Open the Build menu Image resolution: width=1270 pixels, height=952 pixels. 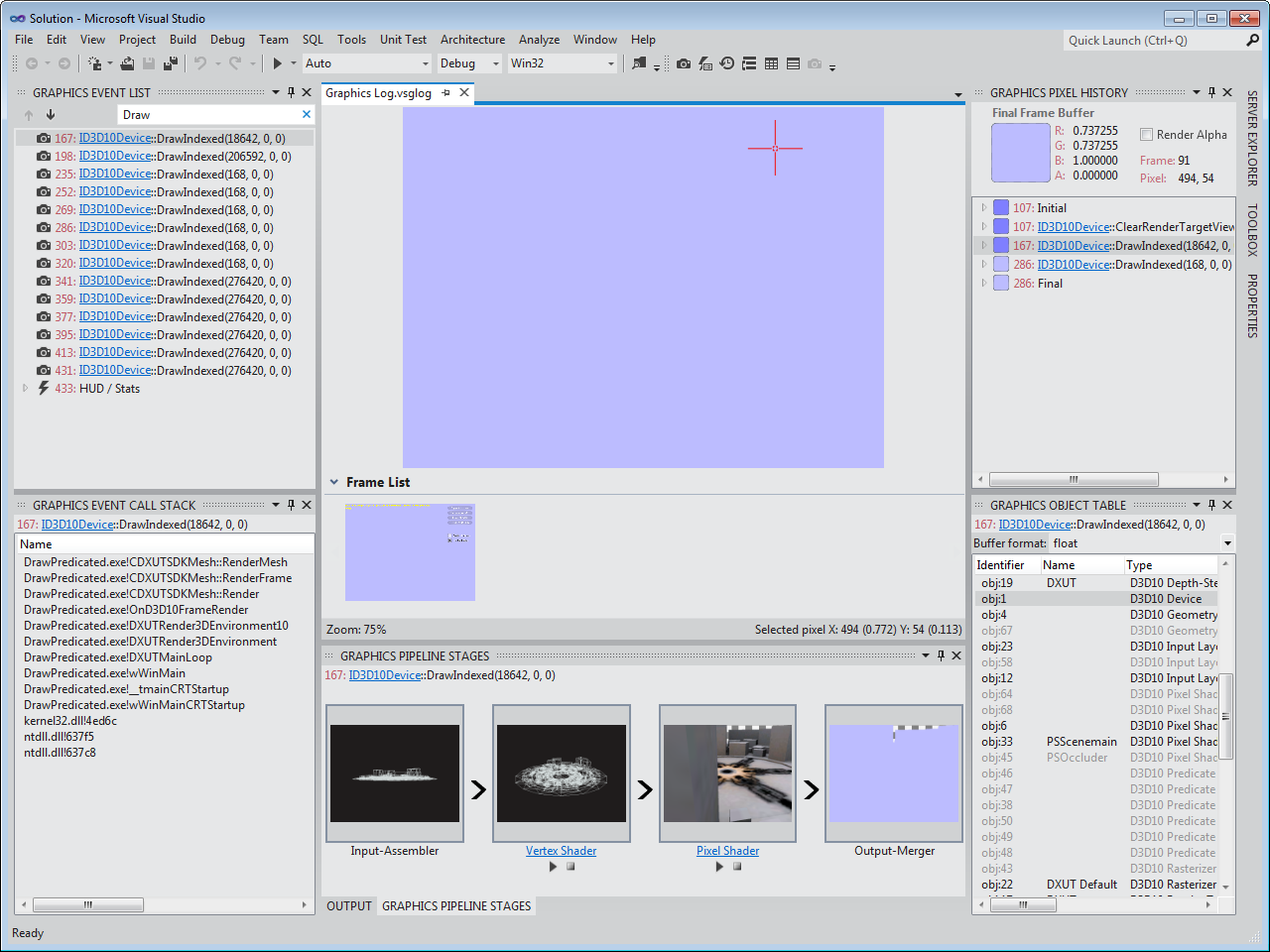183,40
